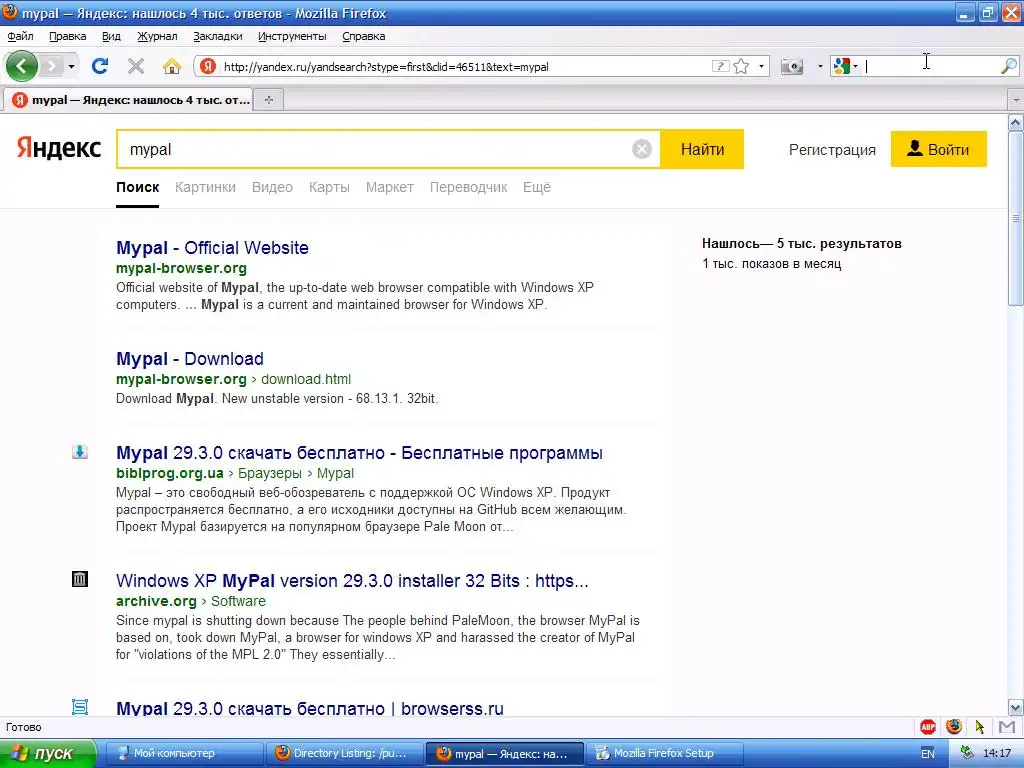Viewport: 1024px width, 768px height.
Task: Go back using the green back arrow
Action: point(22,66)
